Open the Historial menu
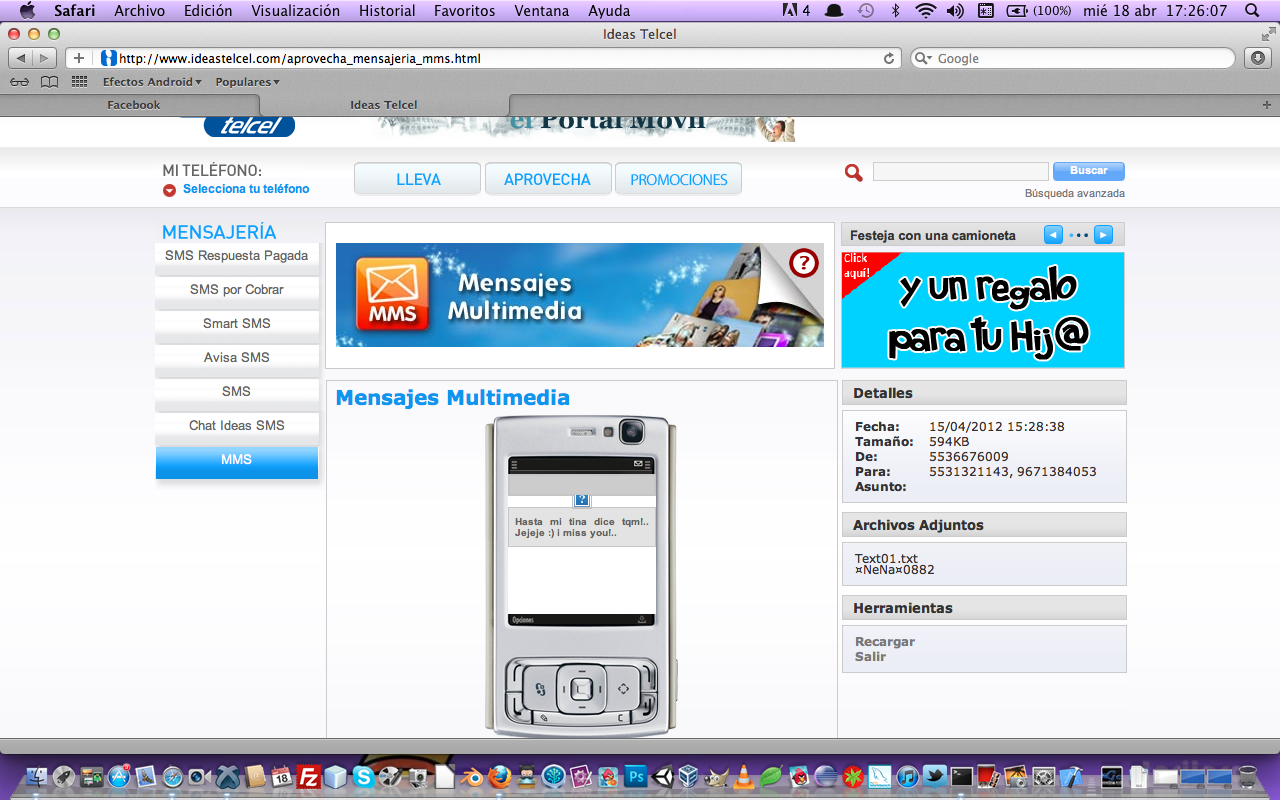Screen dimensions: 1280x800 tap(387, 11)
